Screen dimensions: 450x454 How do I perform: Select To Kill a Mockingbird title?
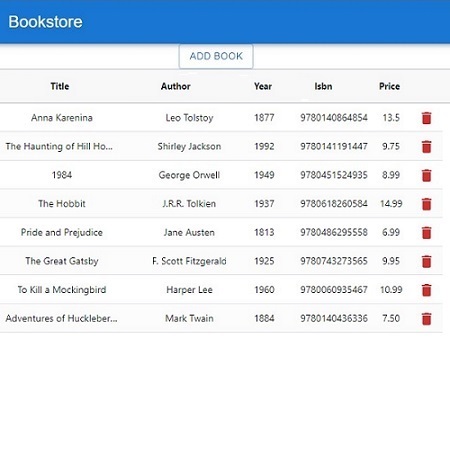(62, 290)
